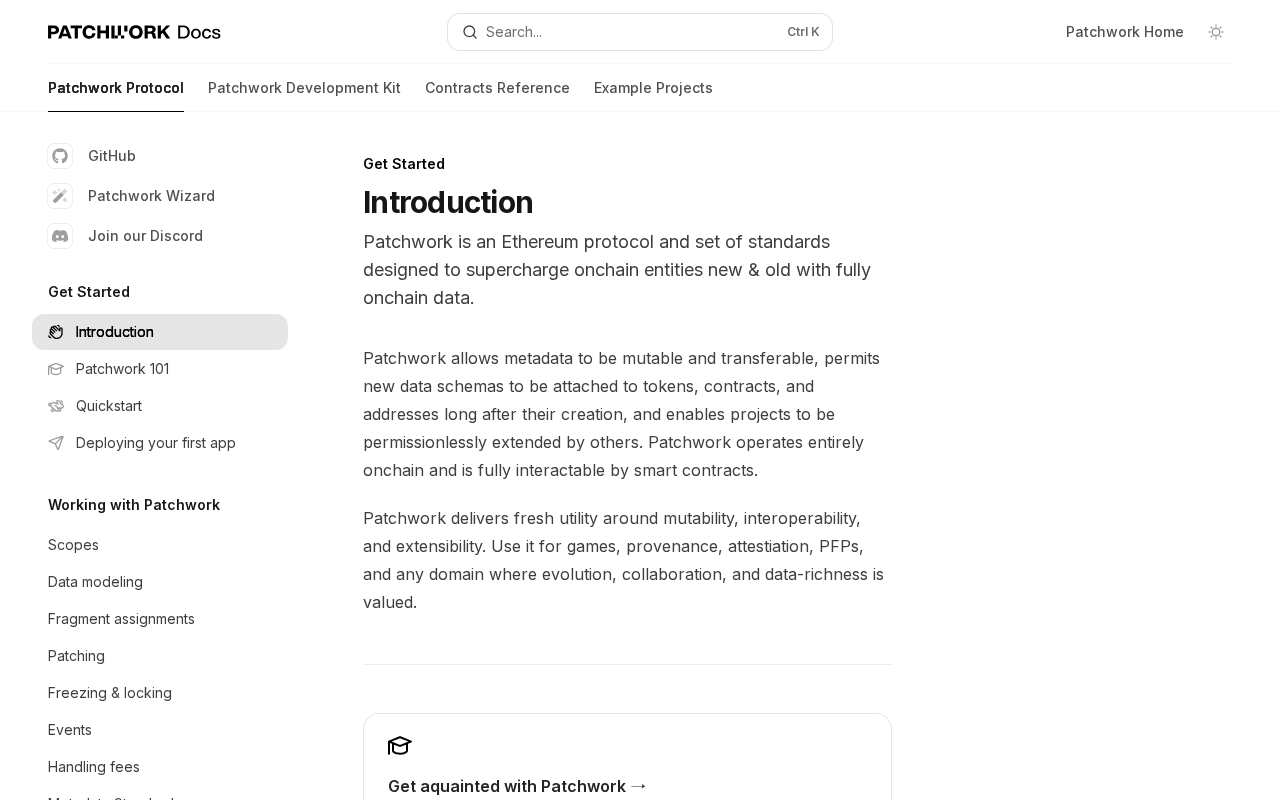This screenshot has height=800, width=1280.
Task: Click the Patchwork Home link
Action: coord(1124,32)
